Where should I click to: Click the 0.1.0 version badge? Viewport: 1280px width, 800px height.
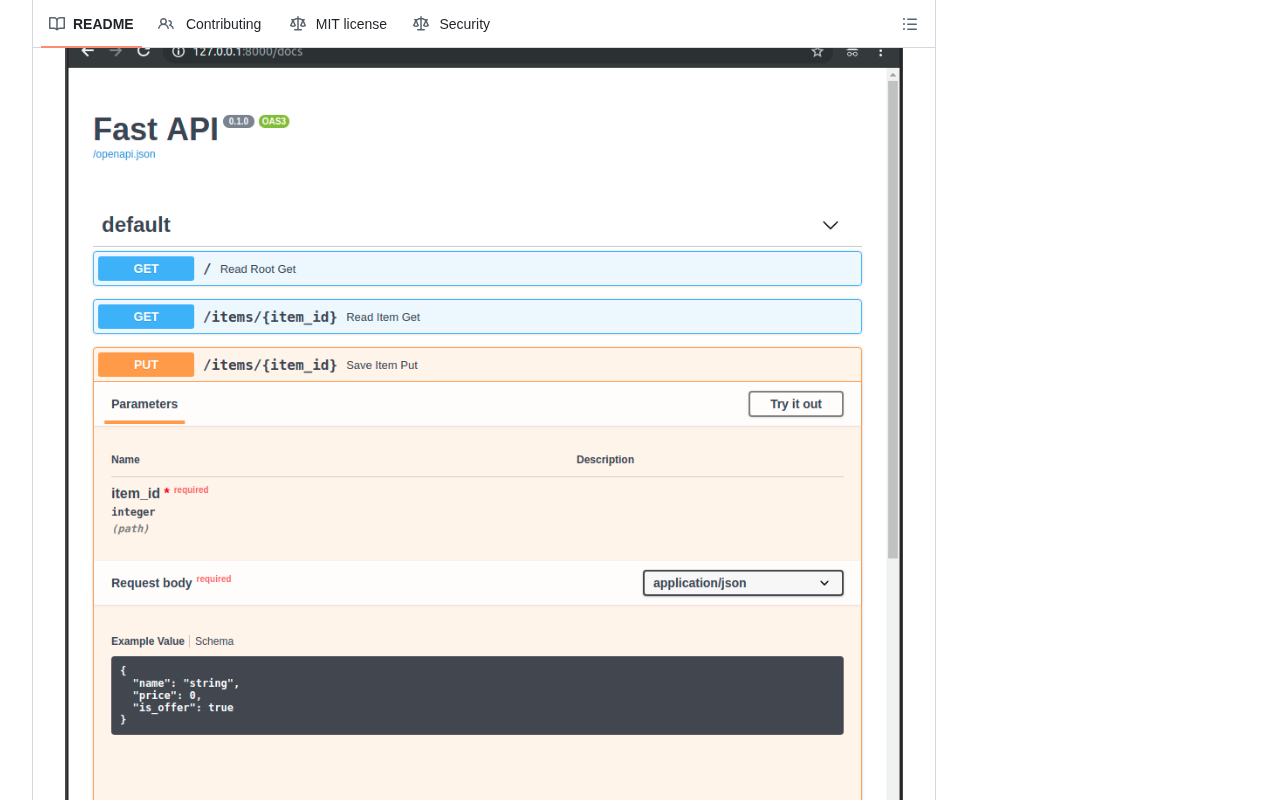click(x=239, y=121)
